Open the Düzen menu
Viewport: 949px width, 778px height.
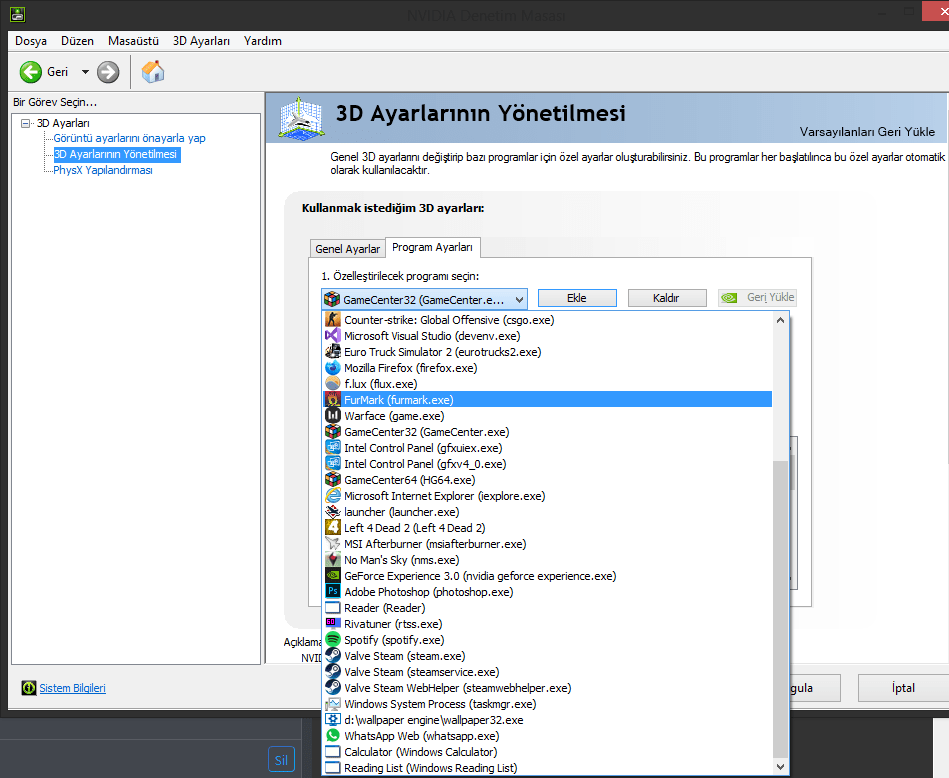tap(77, 41)
